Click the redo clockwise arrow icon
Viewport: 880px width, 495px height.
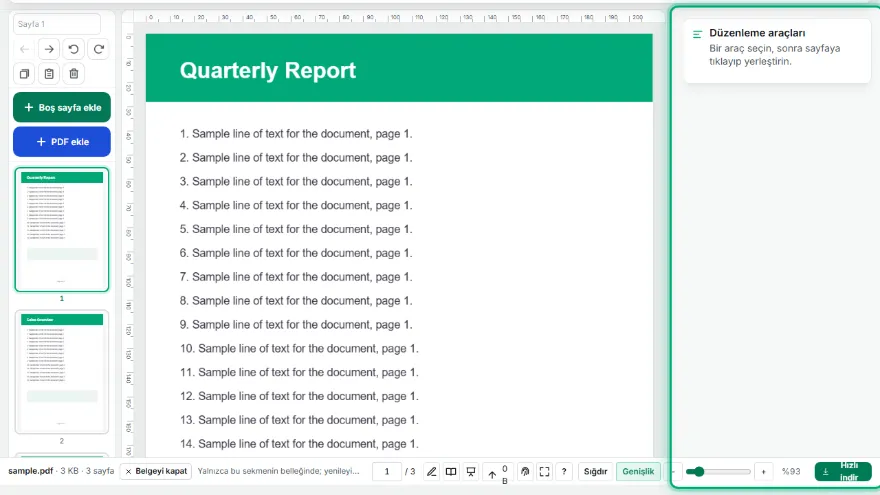tap(98, 49)
